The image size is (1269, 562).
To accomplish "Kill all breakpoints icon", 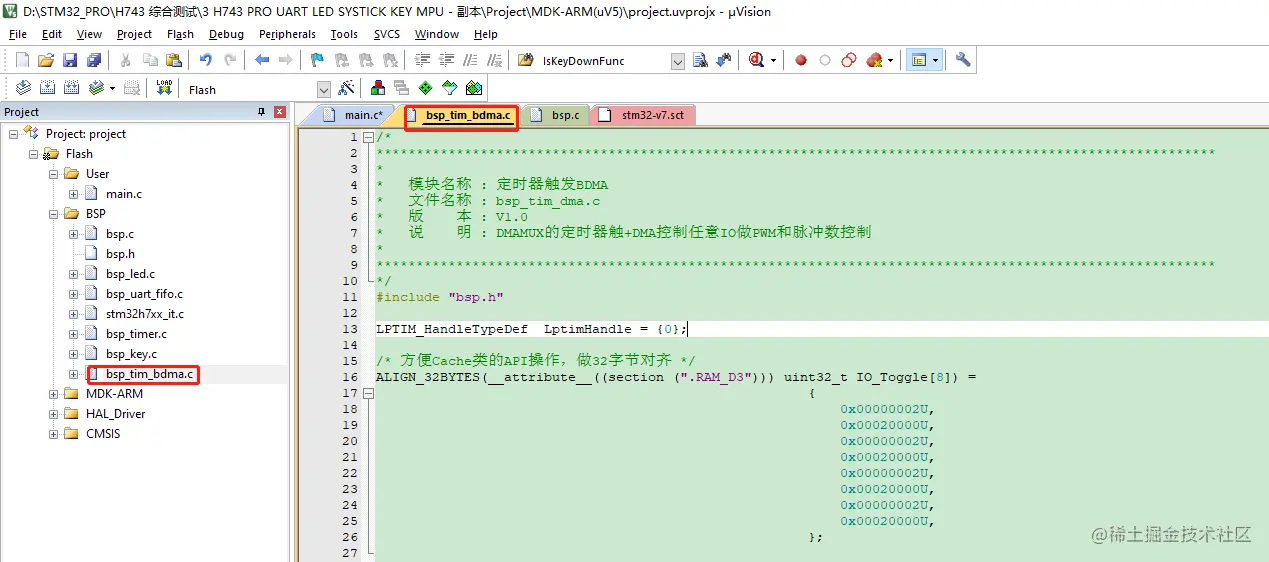I will click(874, 60).
